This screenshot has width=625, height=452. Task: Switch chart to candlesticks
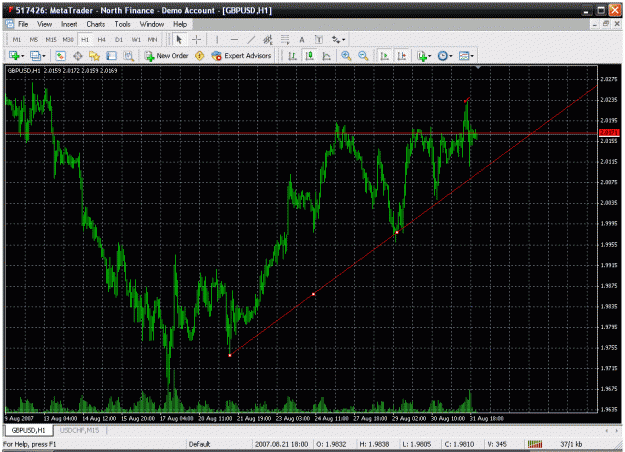pos(309,56)
